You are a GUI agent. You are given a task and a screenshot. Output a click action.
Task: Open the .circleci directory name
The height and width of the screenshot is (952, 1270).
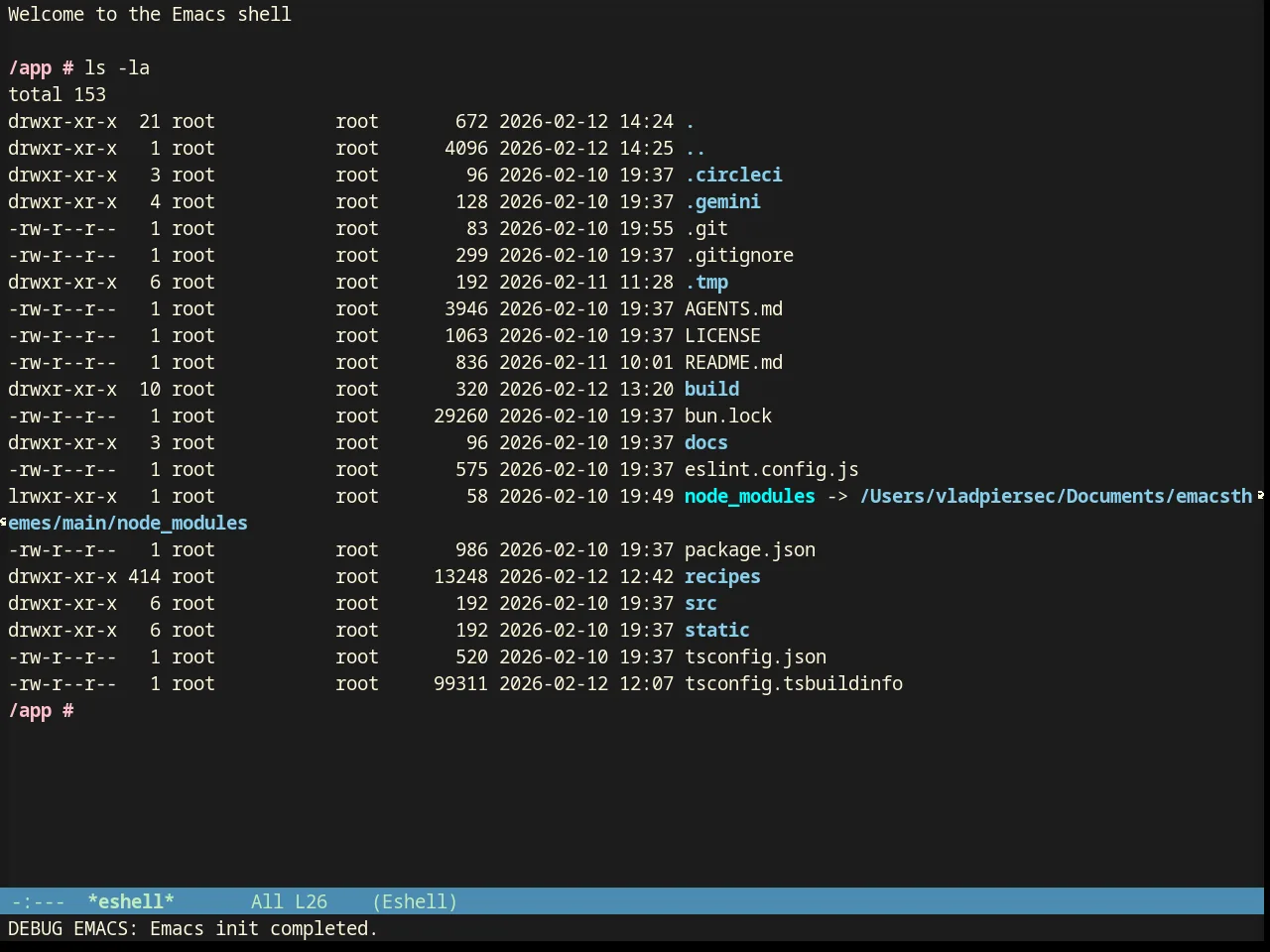733,175
